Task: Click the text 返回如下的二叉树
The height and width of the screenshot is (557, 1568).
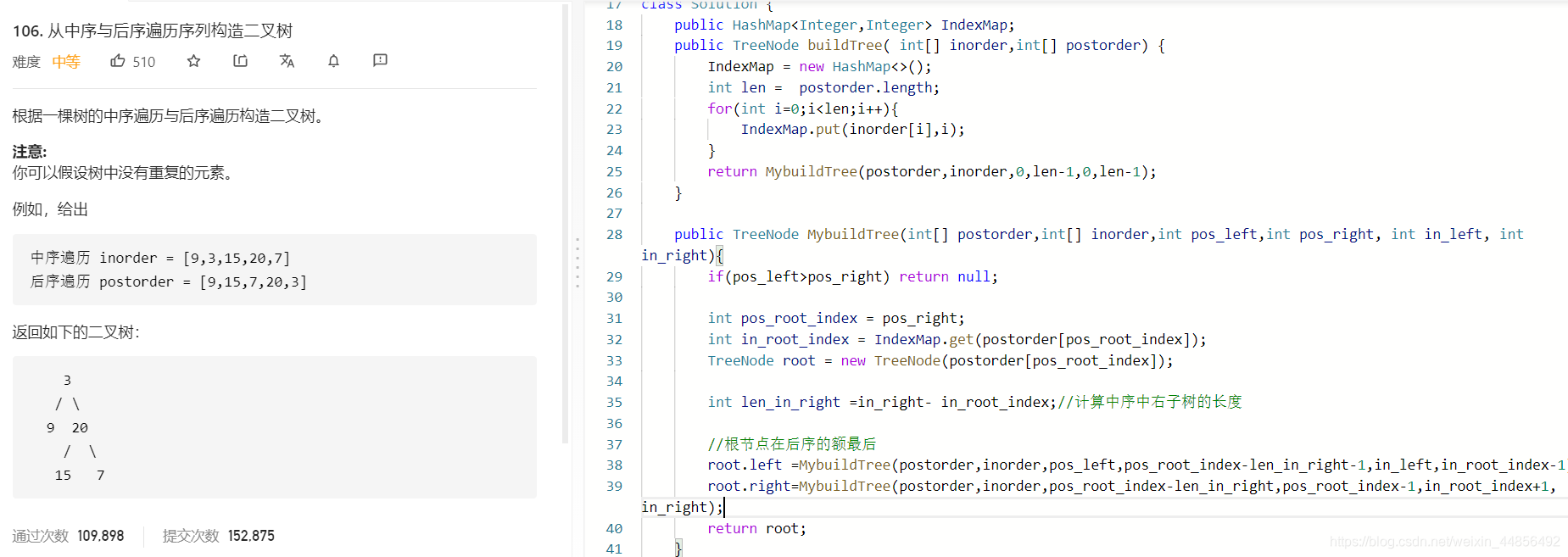Action: point(75,332)
